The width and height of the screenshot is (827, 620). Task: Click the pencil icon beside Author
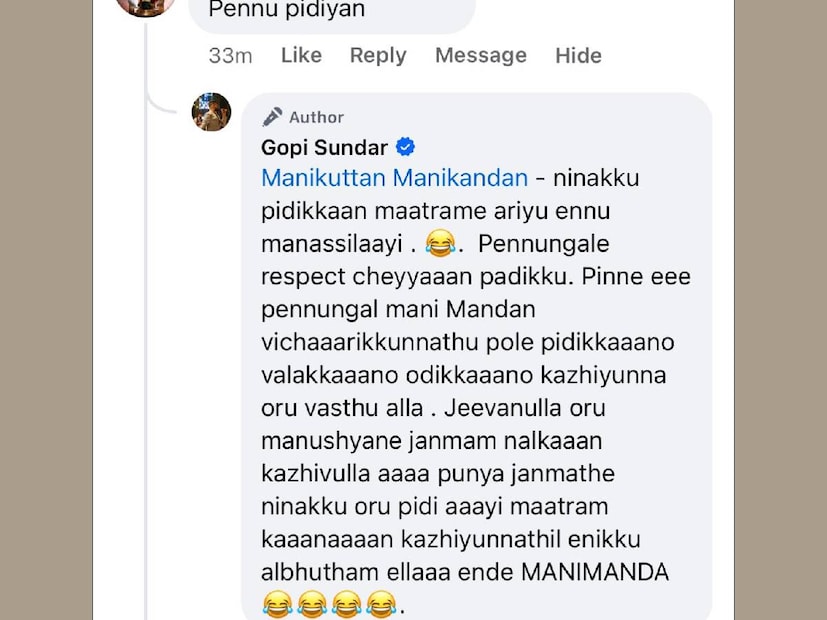pos(272,117)
